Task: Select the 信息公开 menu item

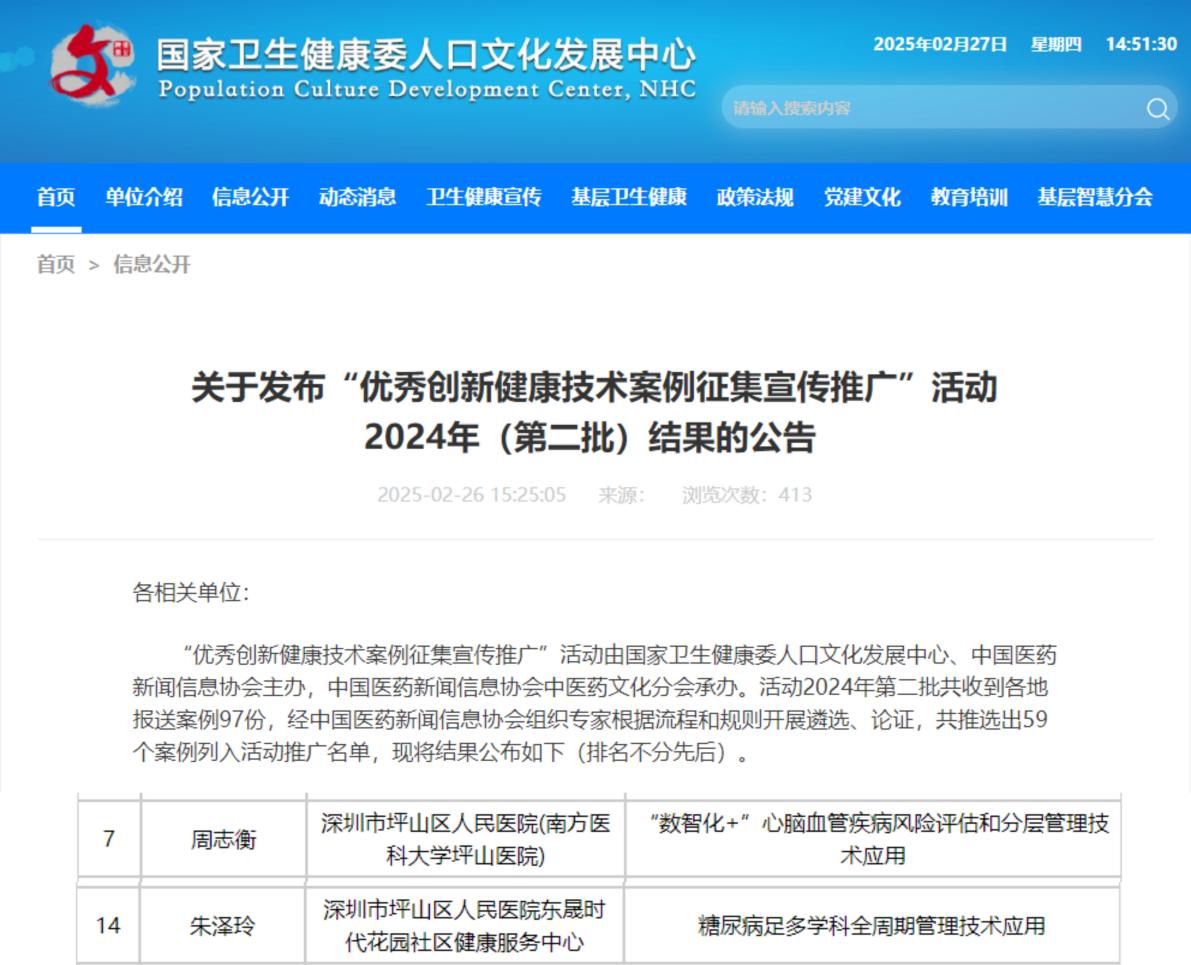Action: coord(252,197)
